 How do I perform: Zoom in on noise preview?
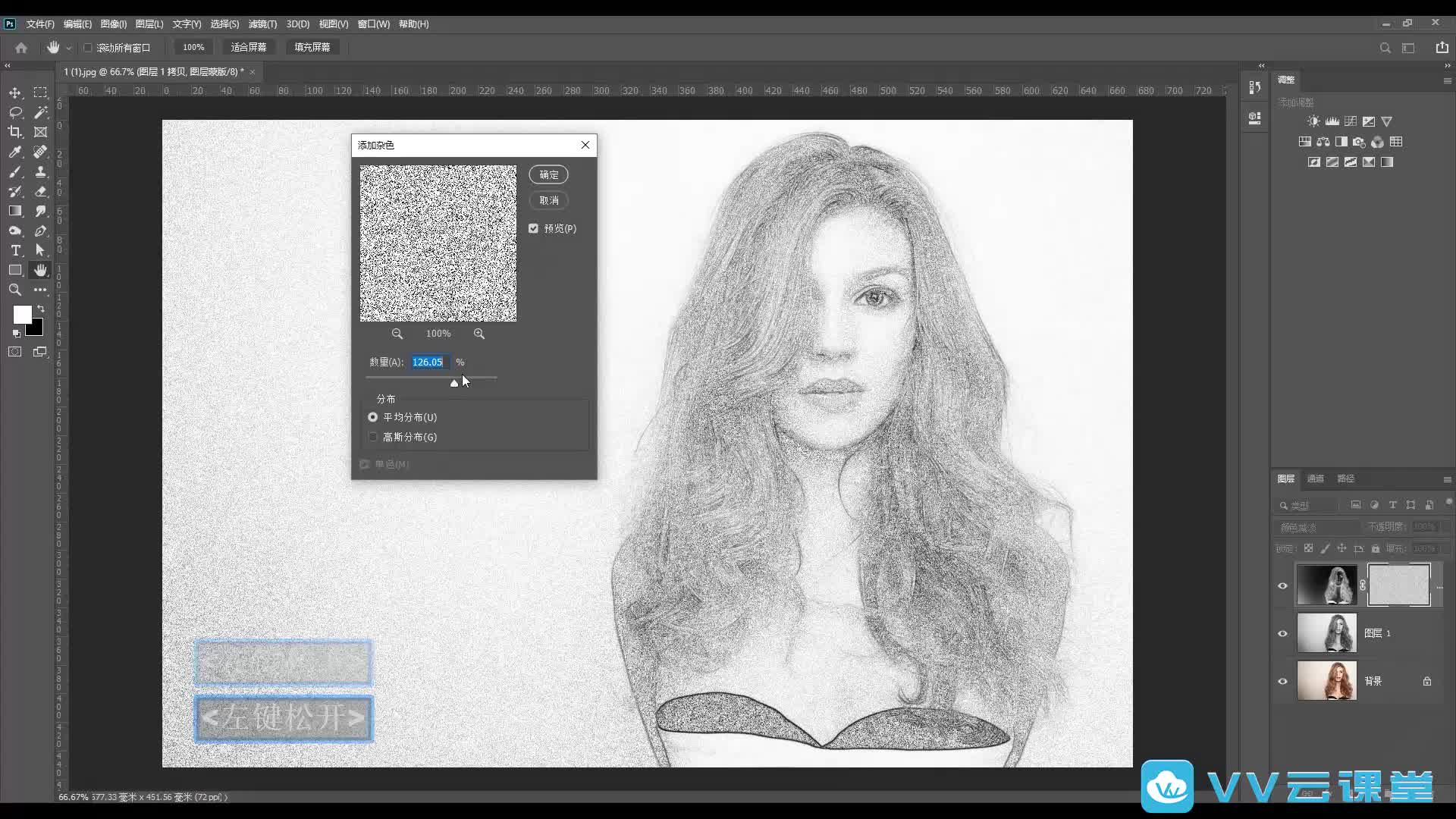pyautogui.click(x=479, y=334)
